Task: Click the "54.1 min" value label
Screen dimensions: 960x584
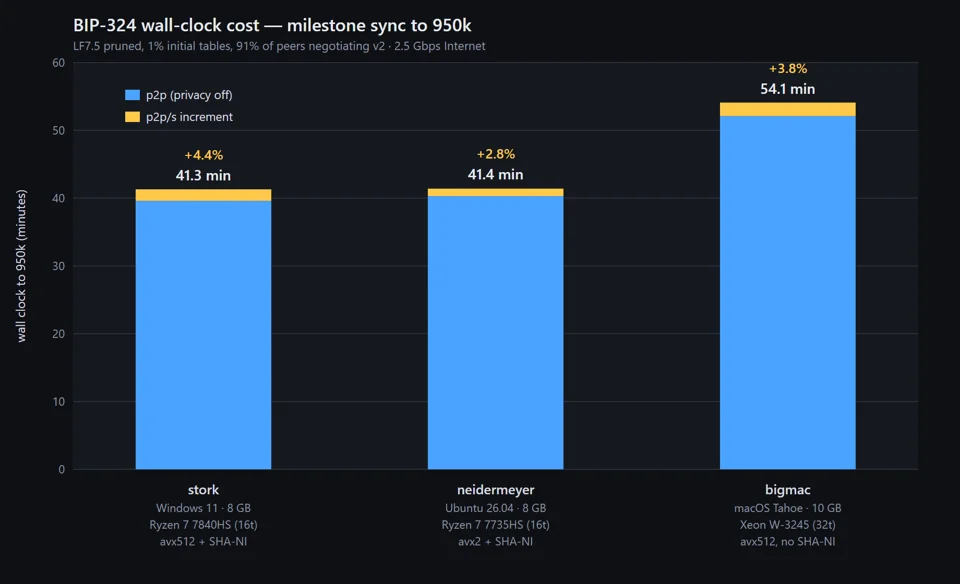Action: (788, 89)
